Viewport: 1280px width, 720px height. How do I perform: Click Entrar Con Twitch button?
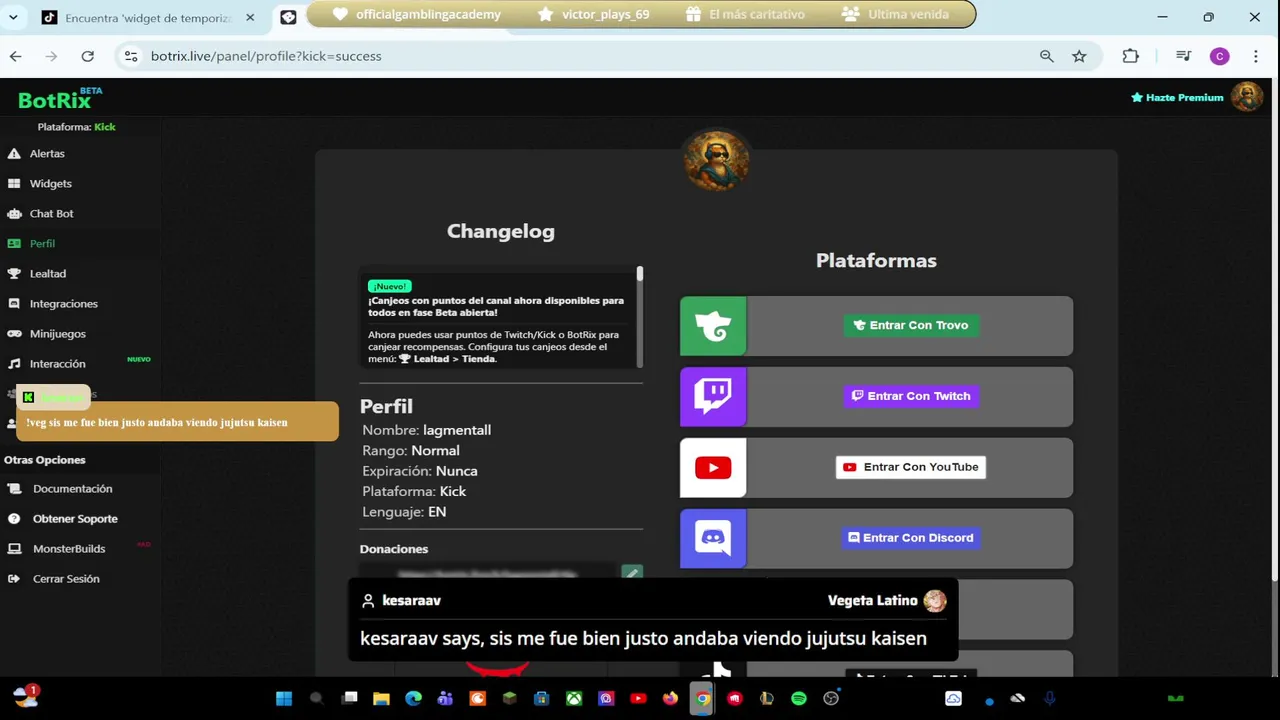pyautogui.click(x=911, y=396)
